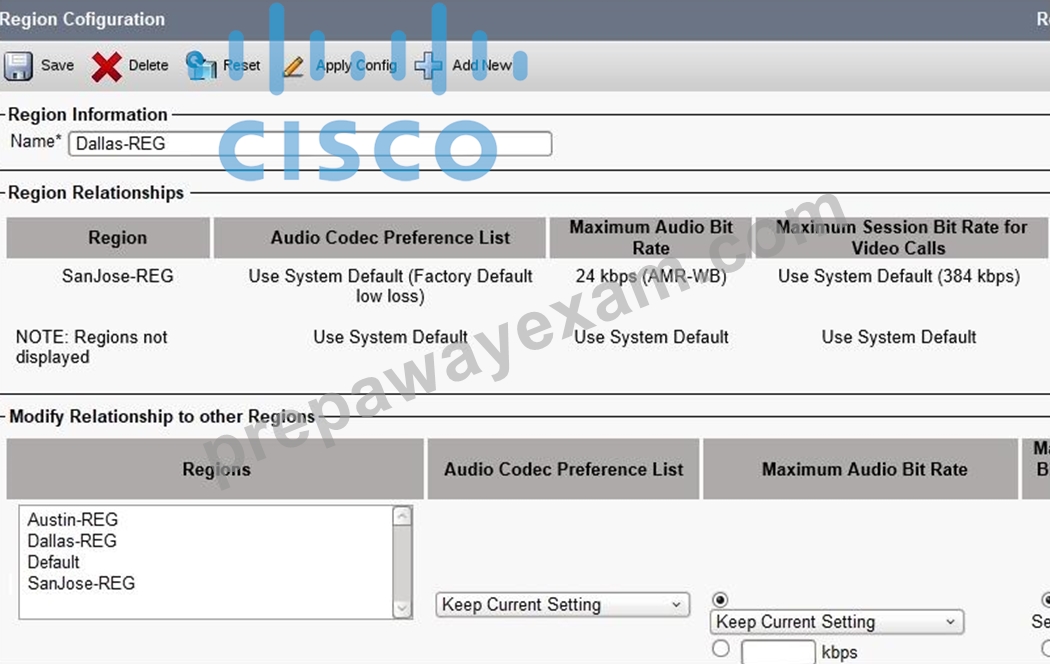Click the scroll-up arrow of the Regions list

pyautogui.click(x=402, y=516)
